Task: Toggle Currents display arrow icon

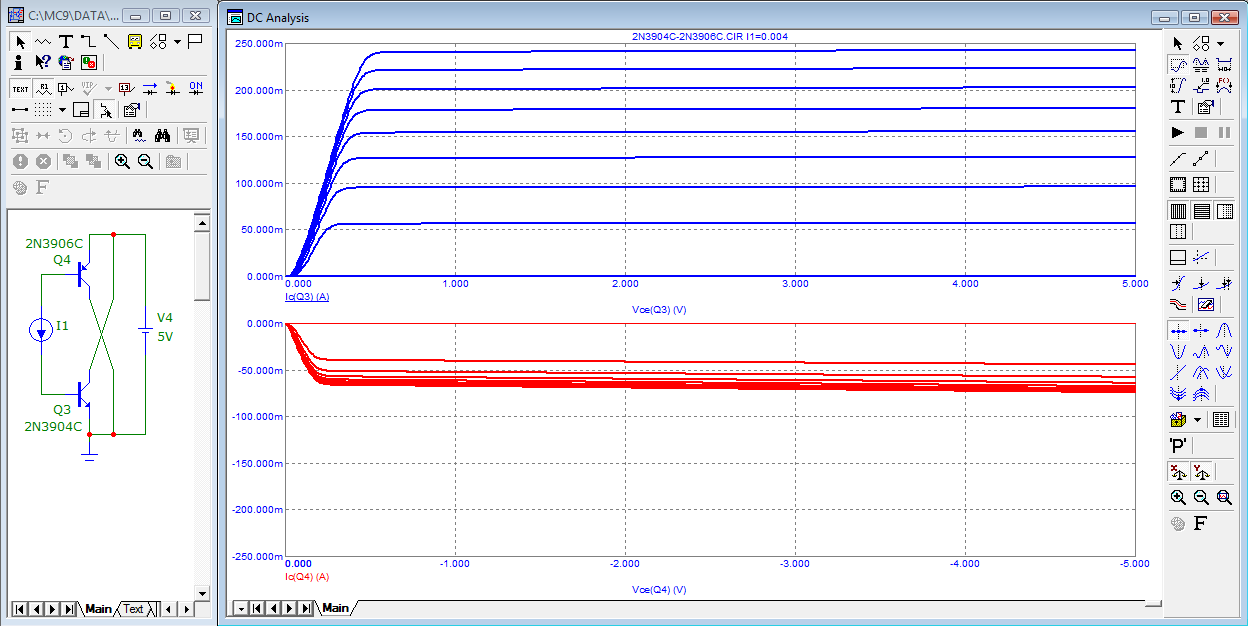Action: [x=150, y=88]
